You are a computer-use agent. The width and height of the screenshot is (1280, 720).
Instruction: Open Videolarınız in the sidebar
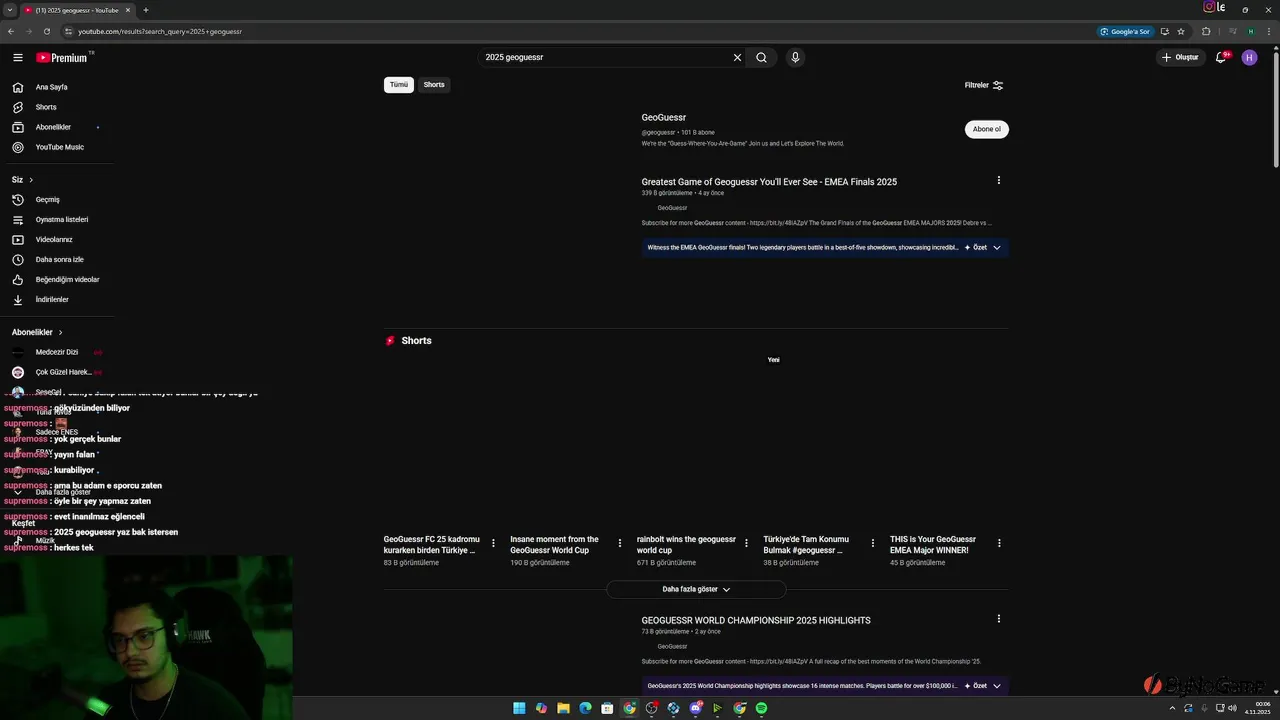tap(56, 239)
